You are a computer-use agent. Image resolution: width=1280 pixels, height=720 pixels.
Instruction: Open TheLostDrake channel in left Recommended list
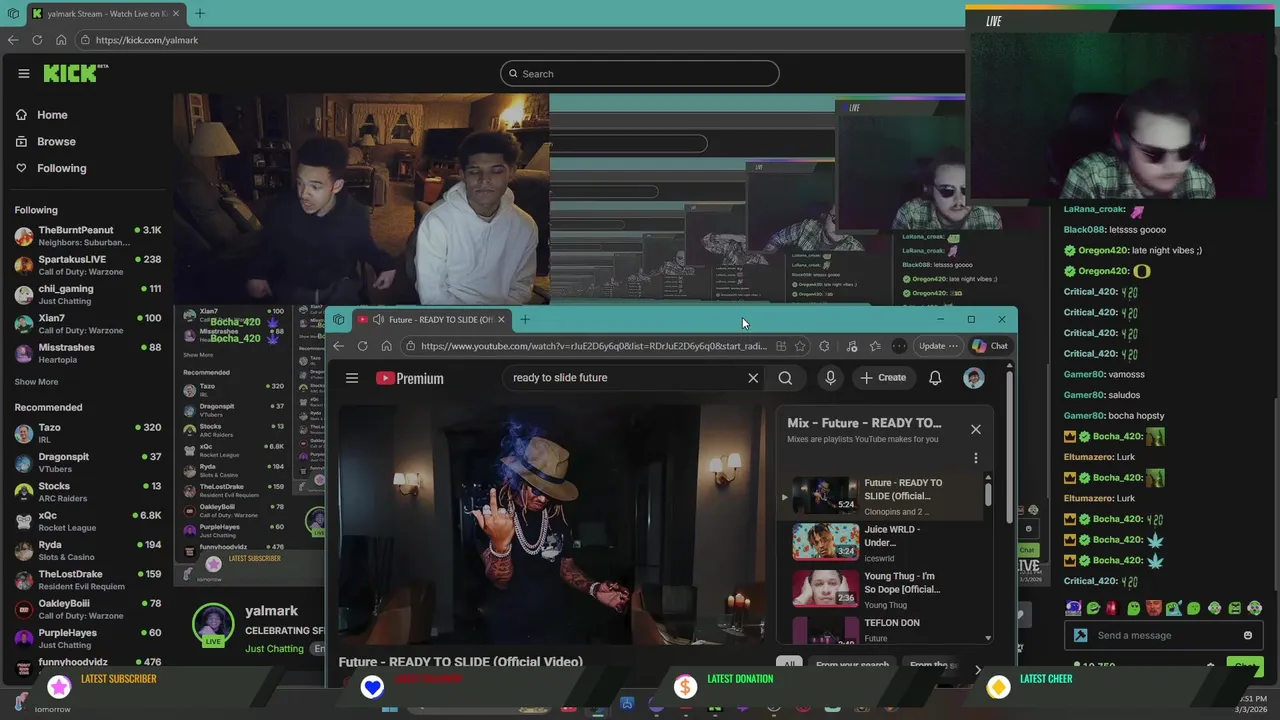pos(88,580)
